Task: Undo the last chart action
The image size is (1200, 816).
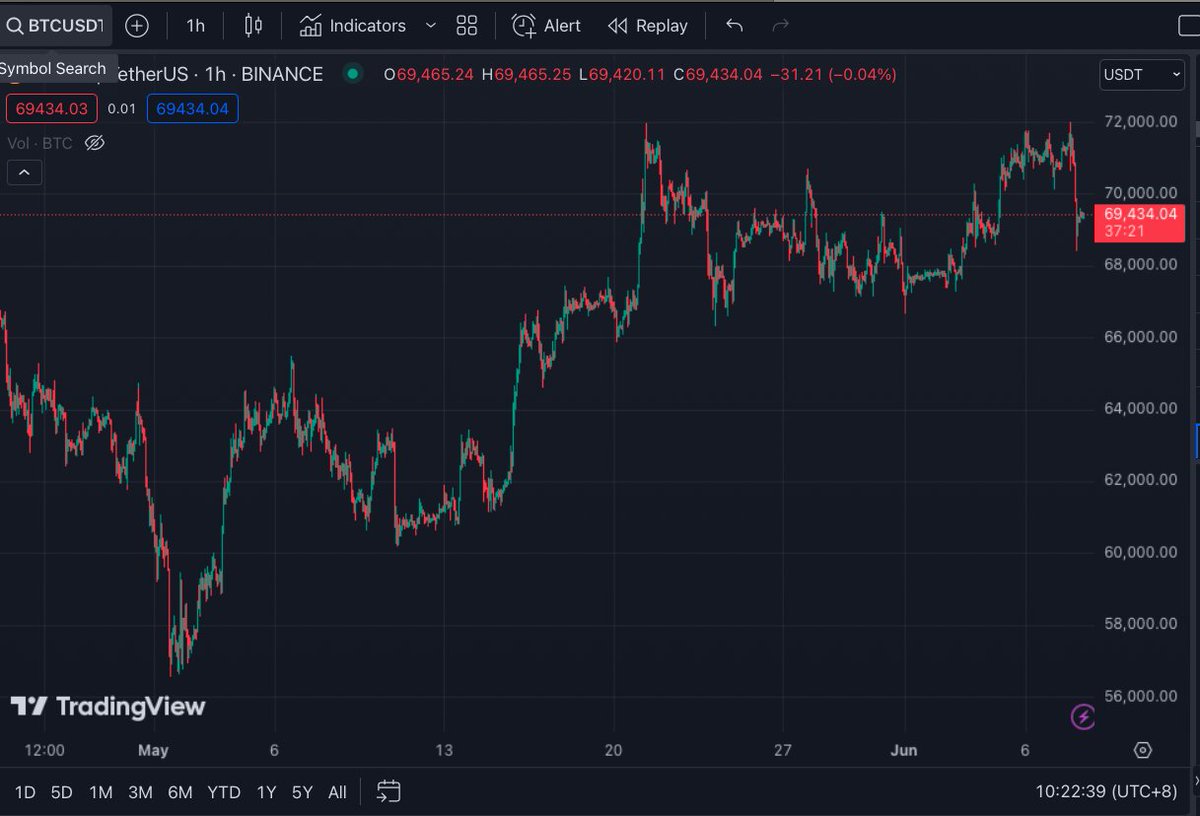Action: coord(734,26)
